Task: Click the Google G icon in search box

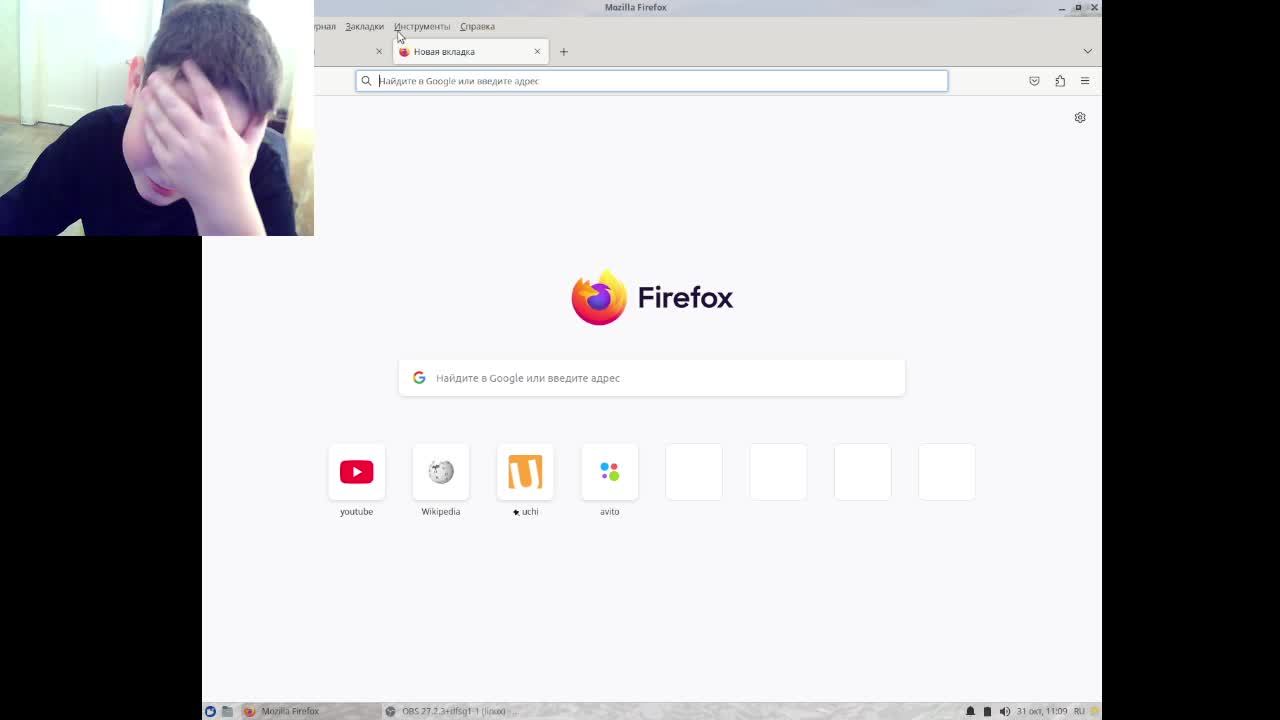Action: pos(419,378)
